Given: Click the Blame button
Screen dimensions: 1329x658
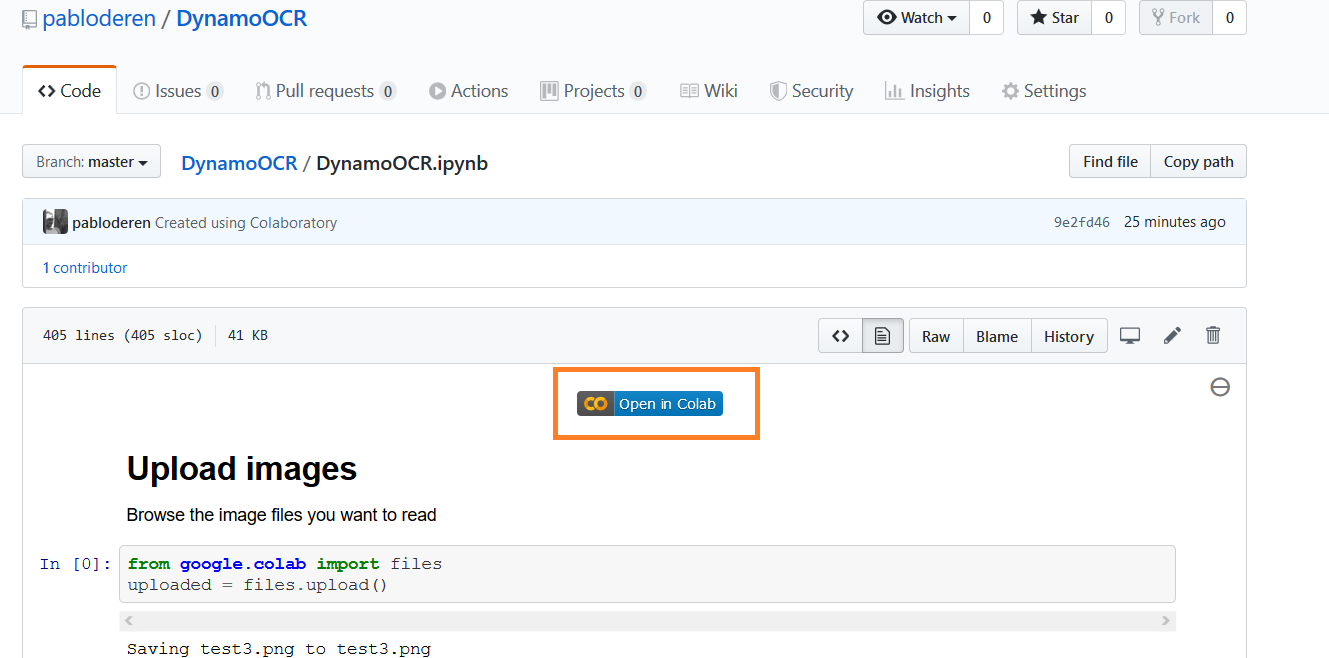Looking at the screenshot, I should (x=997, y=336).
